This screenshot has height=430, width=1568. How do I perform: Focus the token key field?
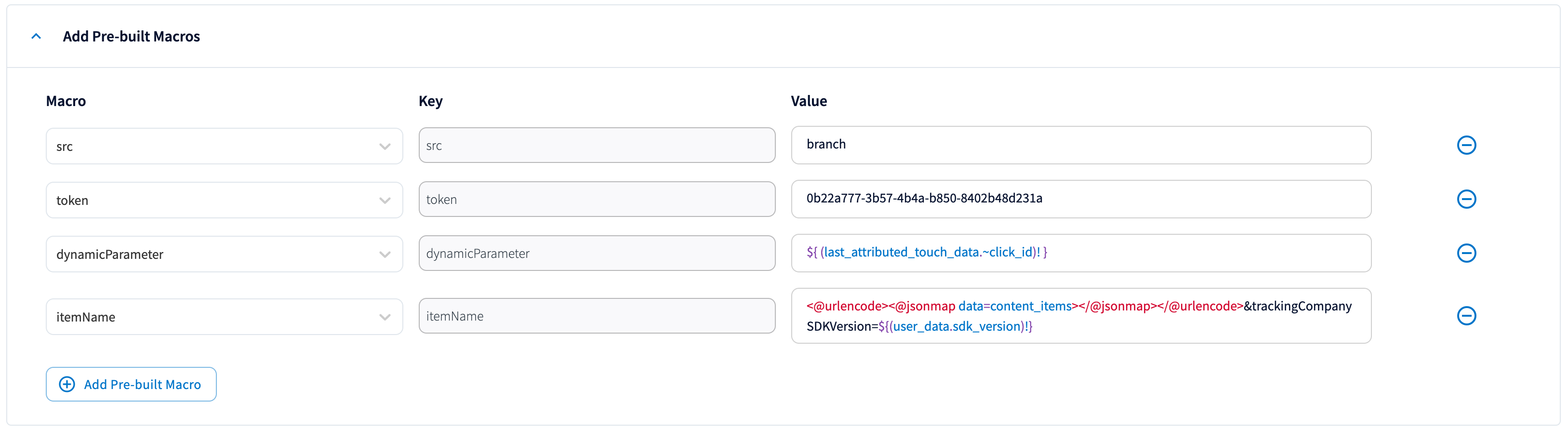click(x=597, y=199)
